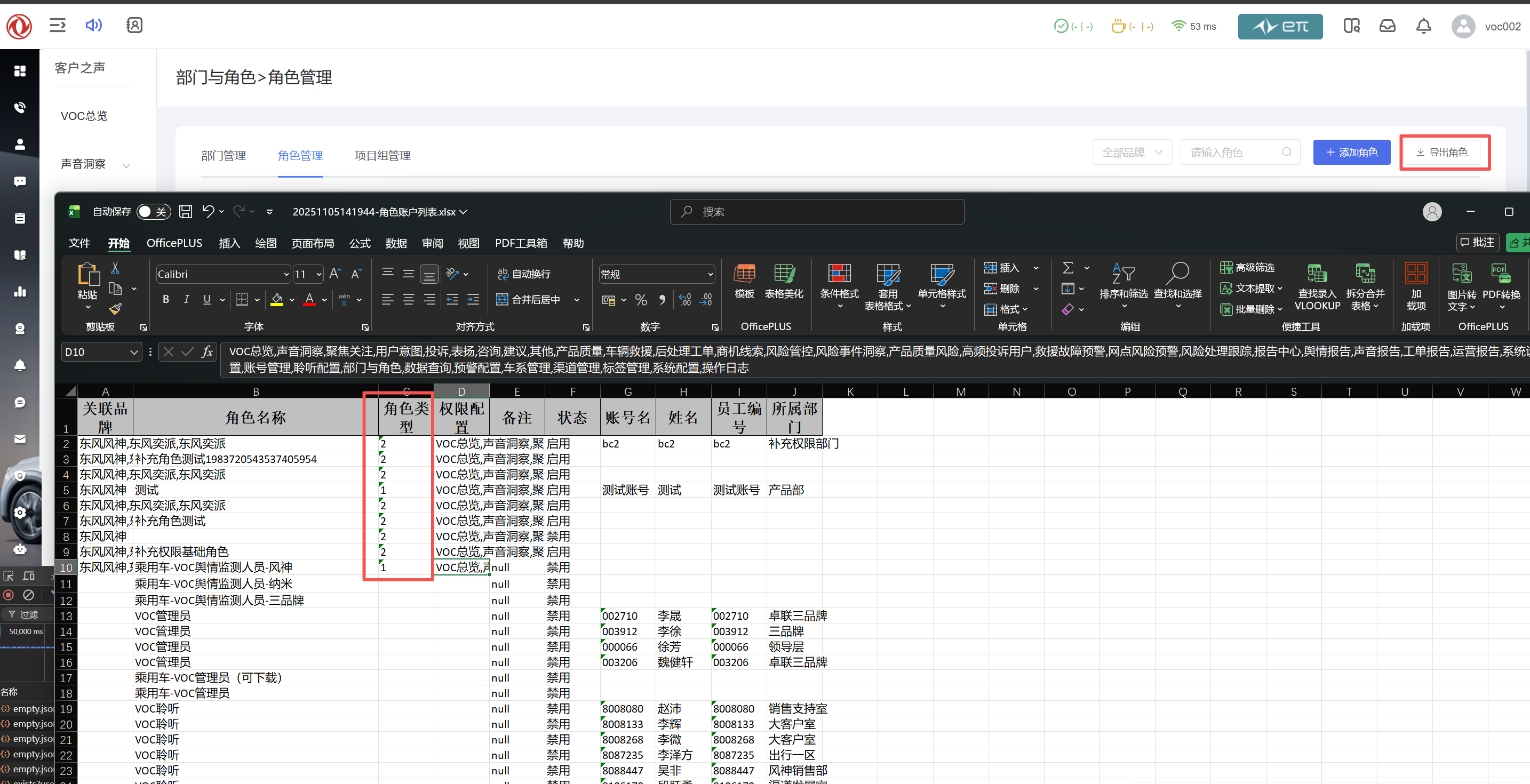The width and height of the screenshot is (1530, 784).
Task: Click the Find and Select magnifier icon
Action: [1177, 274]
